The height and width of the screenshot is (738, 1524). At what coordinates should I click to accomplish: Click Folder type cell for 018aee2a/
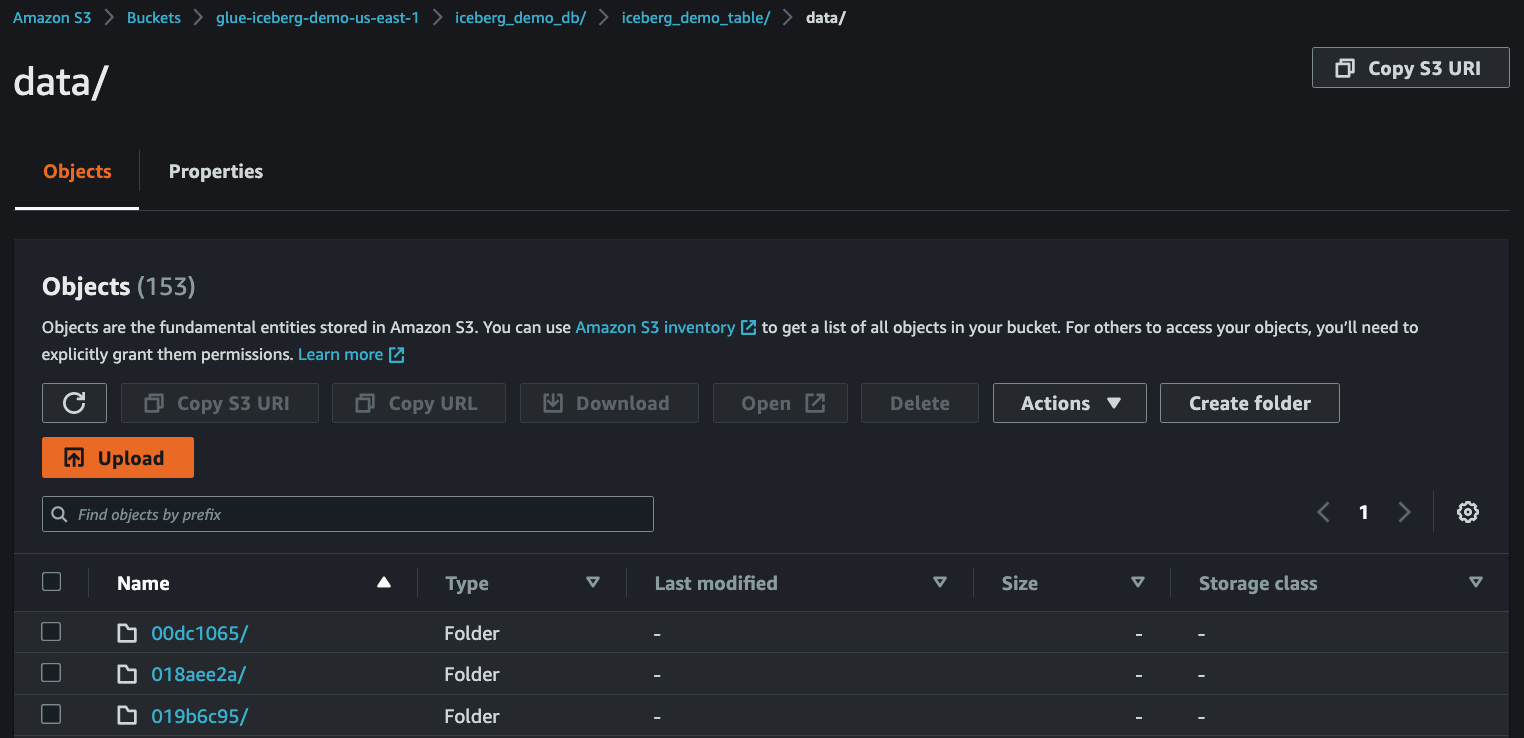[x=472, y=675]
